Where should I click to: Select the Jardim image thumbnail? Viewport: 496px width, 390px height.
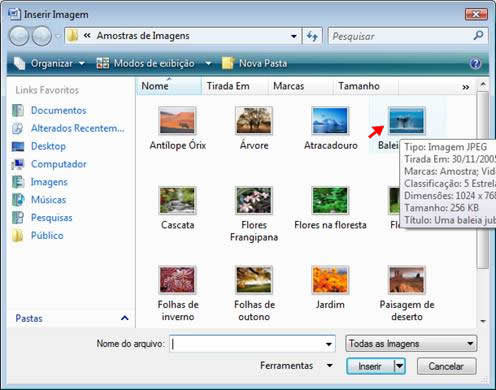click(330, 280)
